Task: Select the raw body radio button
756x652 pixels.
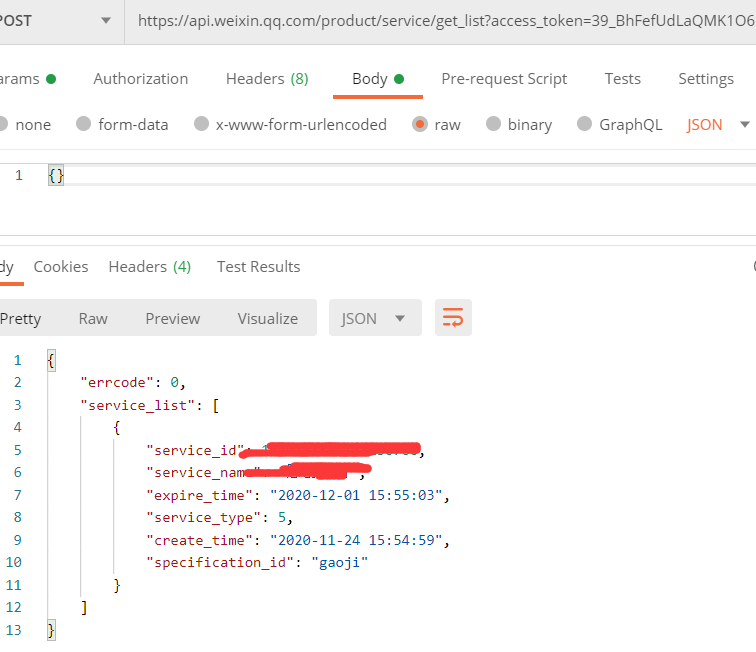Action: pos(420,124)
